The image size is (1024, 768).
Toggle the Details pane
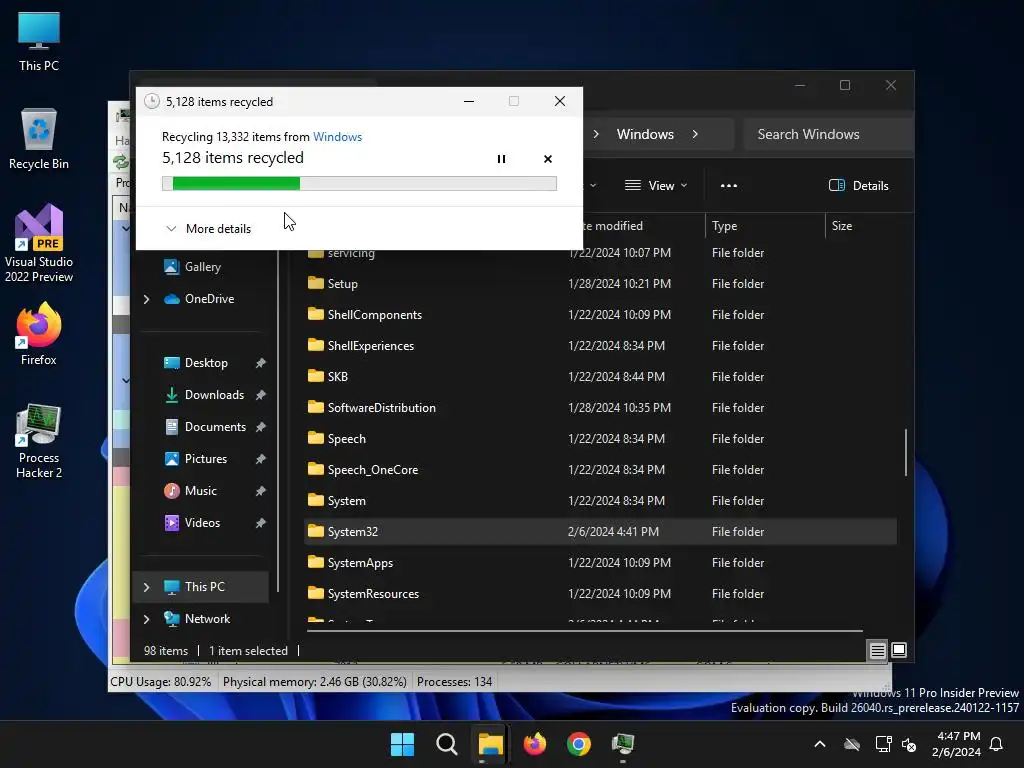859,185
